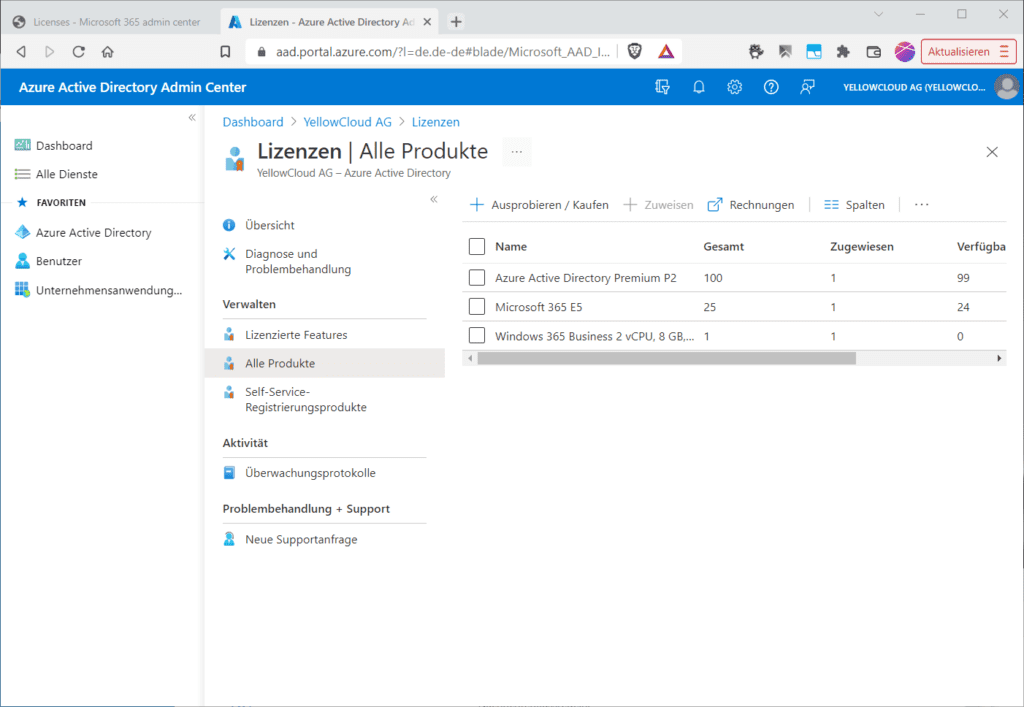The width and height of the screenshot is (1024, 707).
Task: Sort by Gesamt column header
Action: (724, 246)
